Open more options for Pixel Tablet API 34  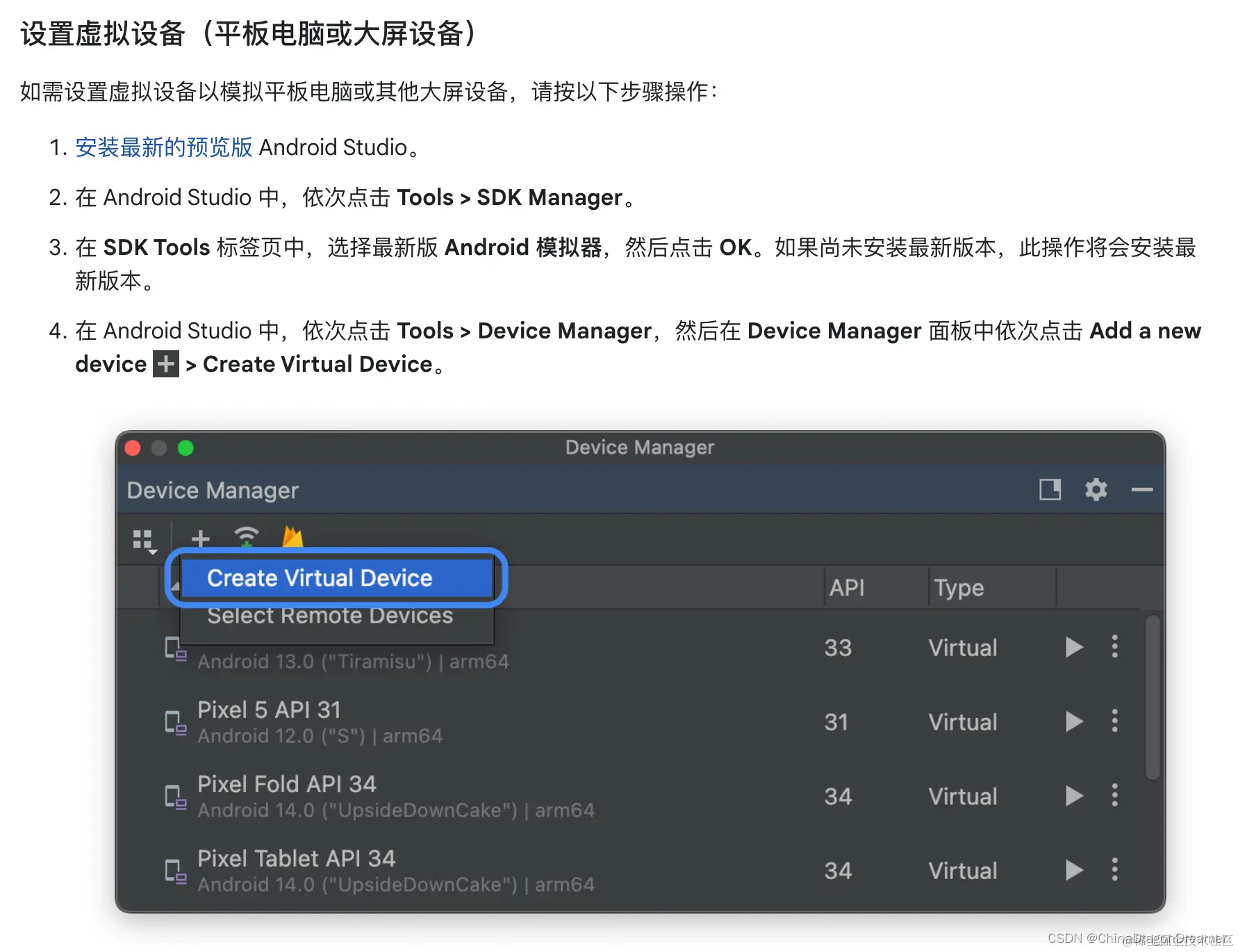tap(1114, 870)
